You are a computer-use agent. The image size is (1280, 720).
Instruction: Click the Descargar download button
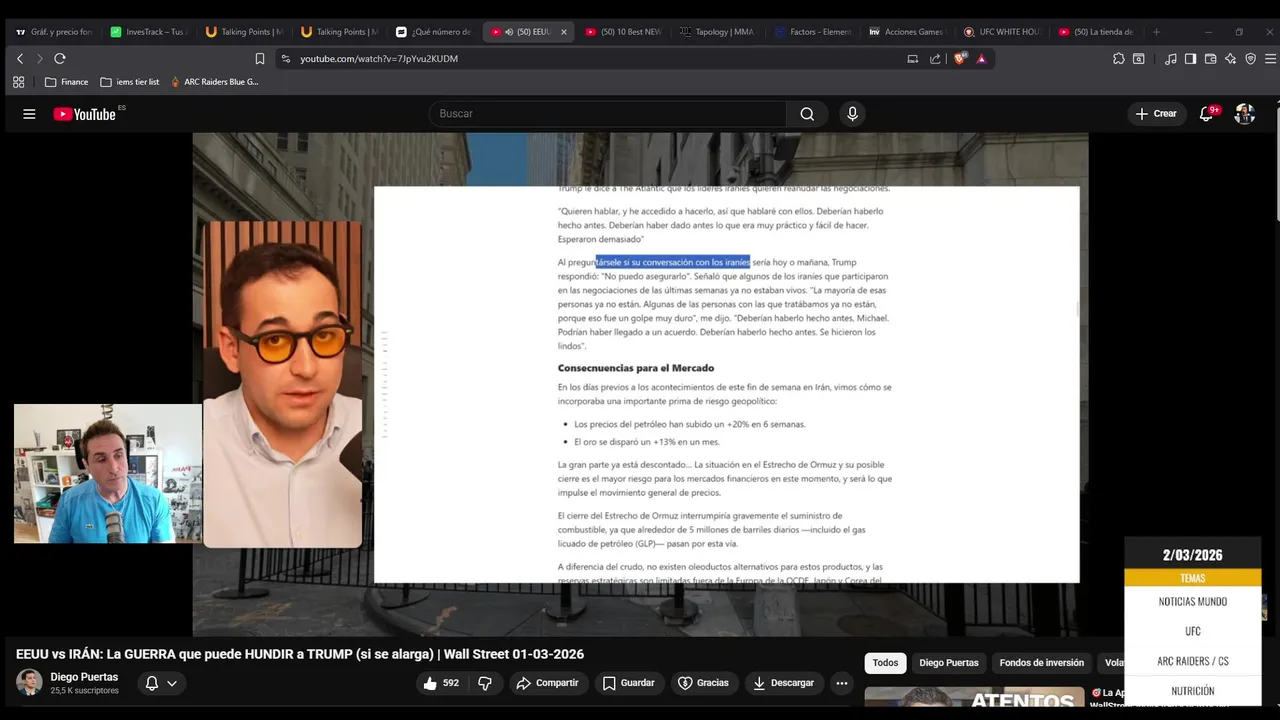click(x=783, y=683)
